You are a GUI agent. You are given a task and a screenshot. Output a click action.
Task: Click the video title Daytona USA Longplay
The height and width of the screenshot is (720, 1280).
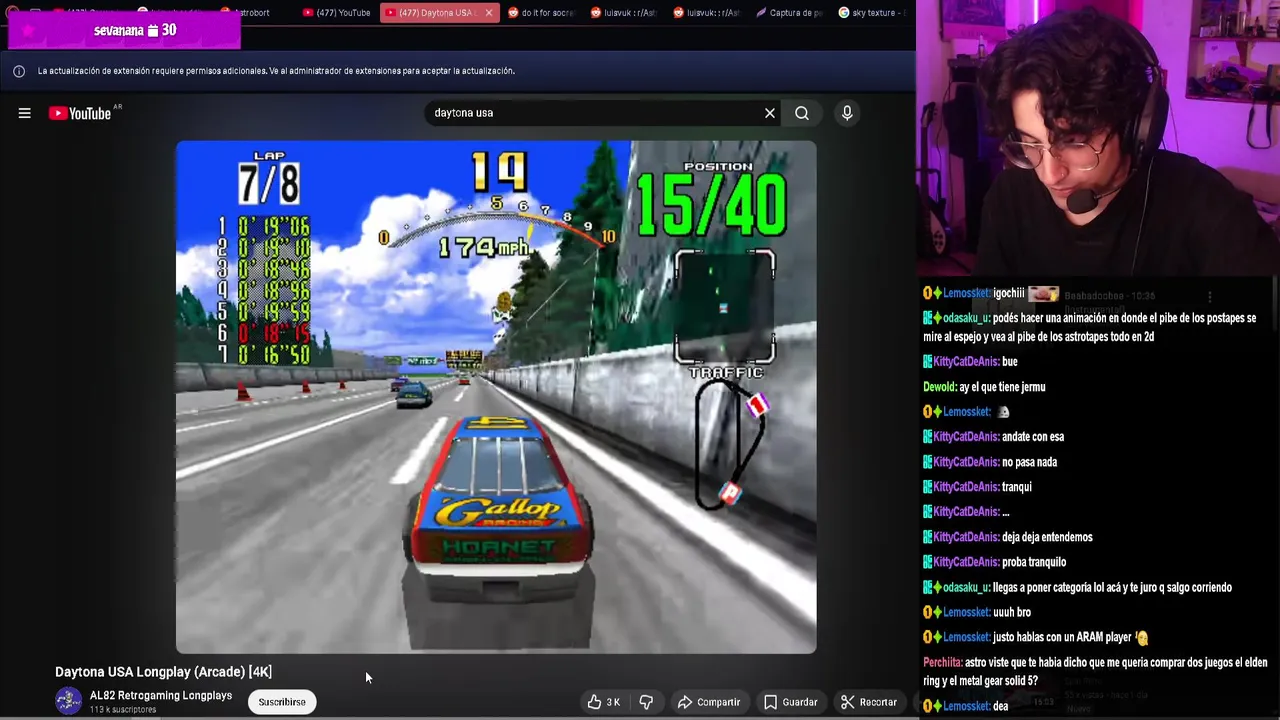pyautogui.click(x=163, y=672)
